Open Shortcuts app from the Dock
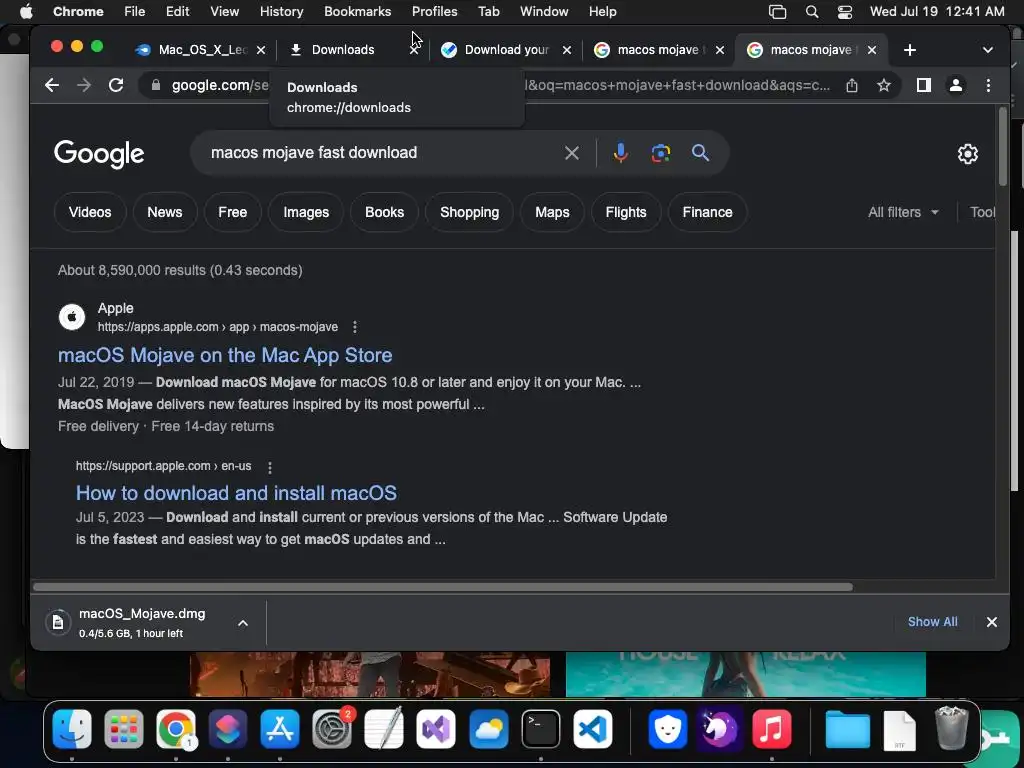The height and width of the screenshot is (768, 1024). tap(228, 729)
